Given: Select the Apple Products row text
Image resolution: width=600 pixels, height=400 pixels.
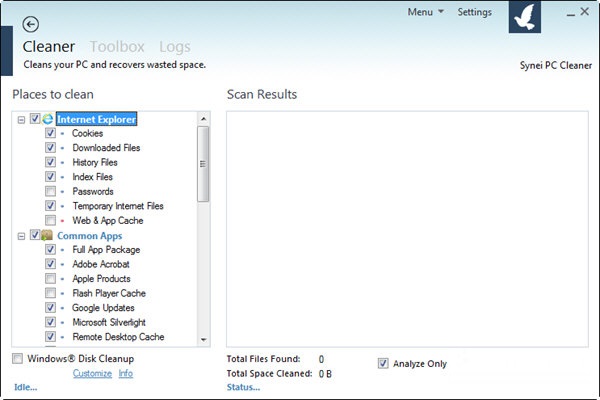Looking at the screenshot, I should click(x=101, y=279).
